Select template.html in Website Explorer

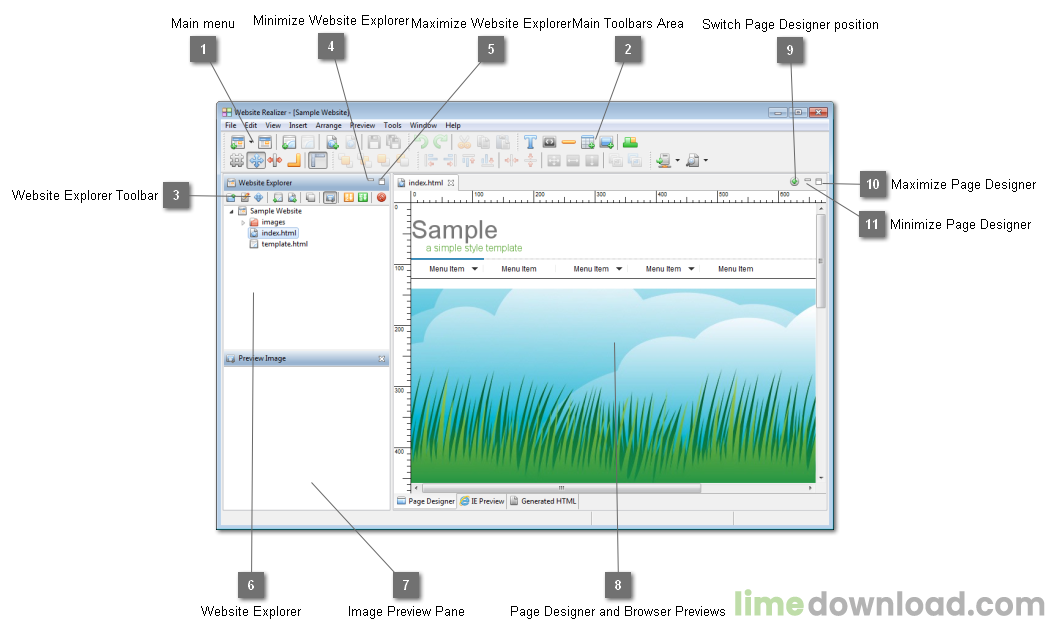[282, 243]
